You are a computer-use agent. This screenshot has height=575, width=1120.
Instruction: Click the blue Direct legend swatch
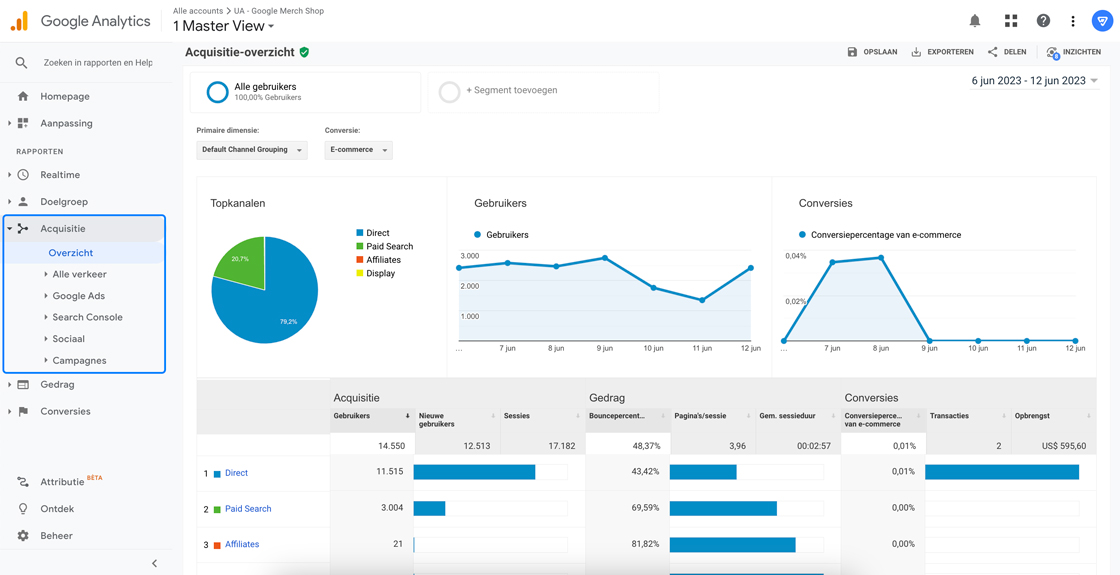[359, 233]
